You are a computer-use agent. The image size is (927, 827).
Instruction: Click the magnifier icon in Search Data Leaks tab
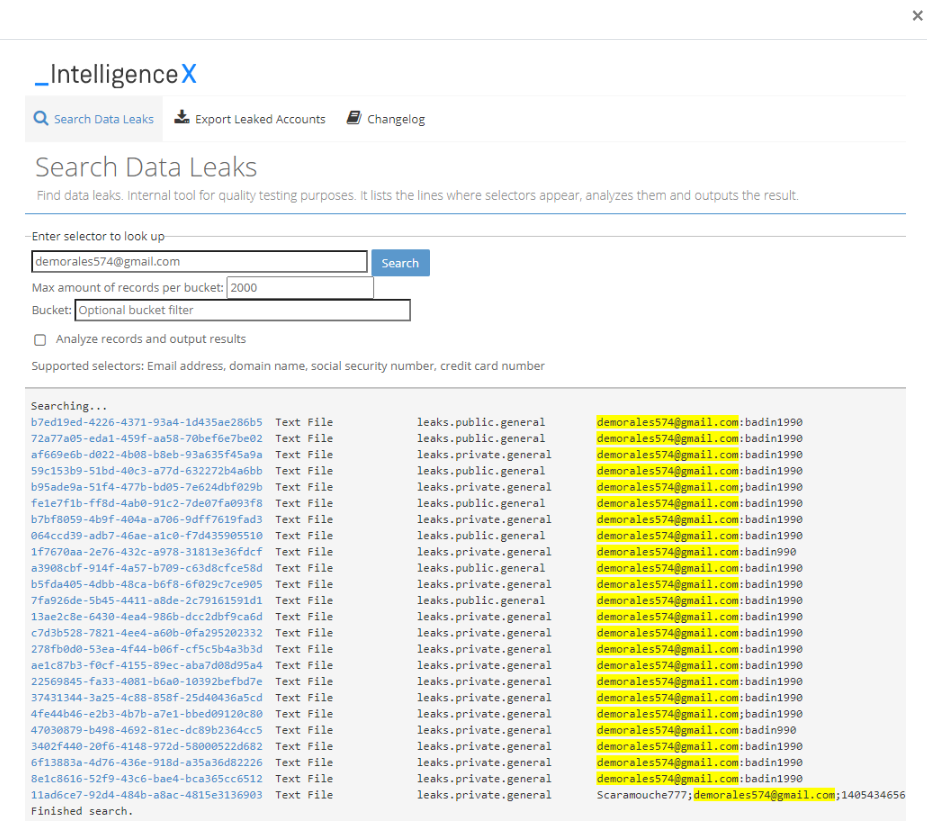[41, 118]
